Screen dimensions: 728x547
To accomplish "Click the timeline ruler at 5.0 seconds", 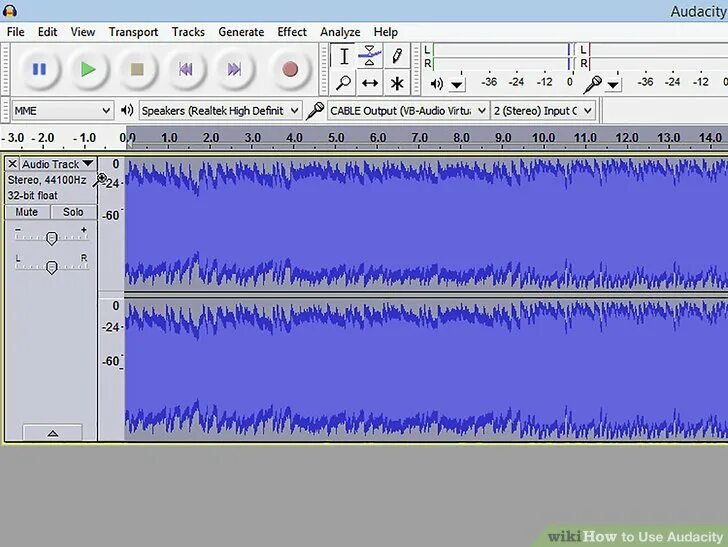I will (336, 138).
